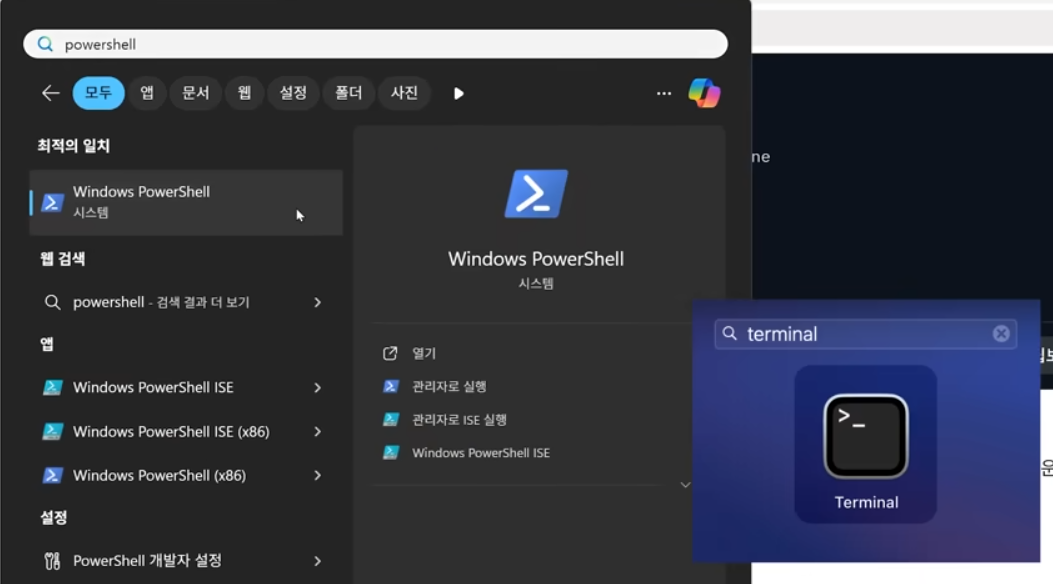Image resolution: width=1053 pixels, height=584 pixels.
Task: Switch to the 웹 filter tab
Action: pos(244,93)
